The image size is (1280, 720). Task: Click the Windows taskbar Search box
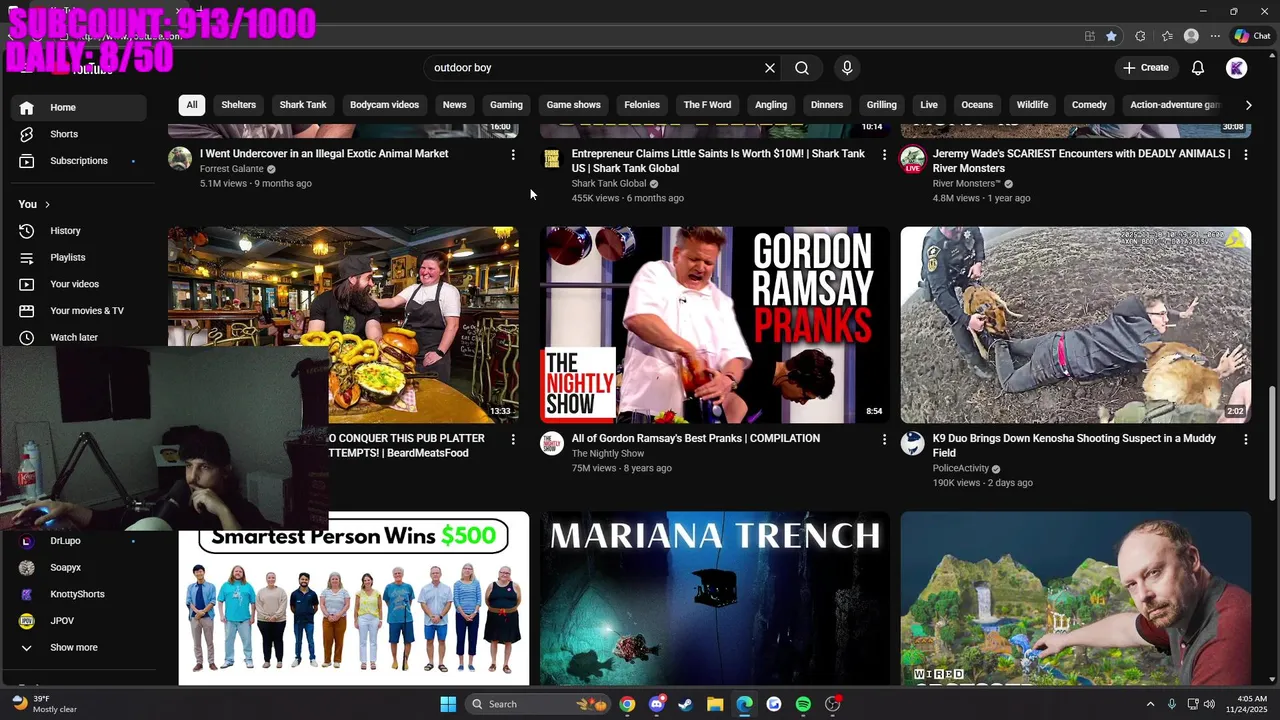click(537, 704)
